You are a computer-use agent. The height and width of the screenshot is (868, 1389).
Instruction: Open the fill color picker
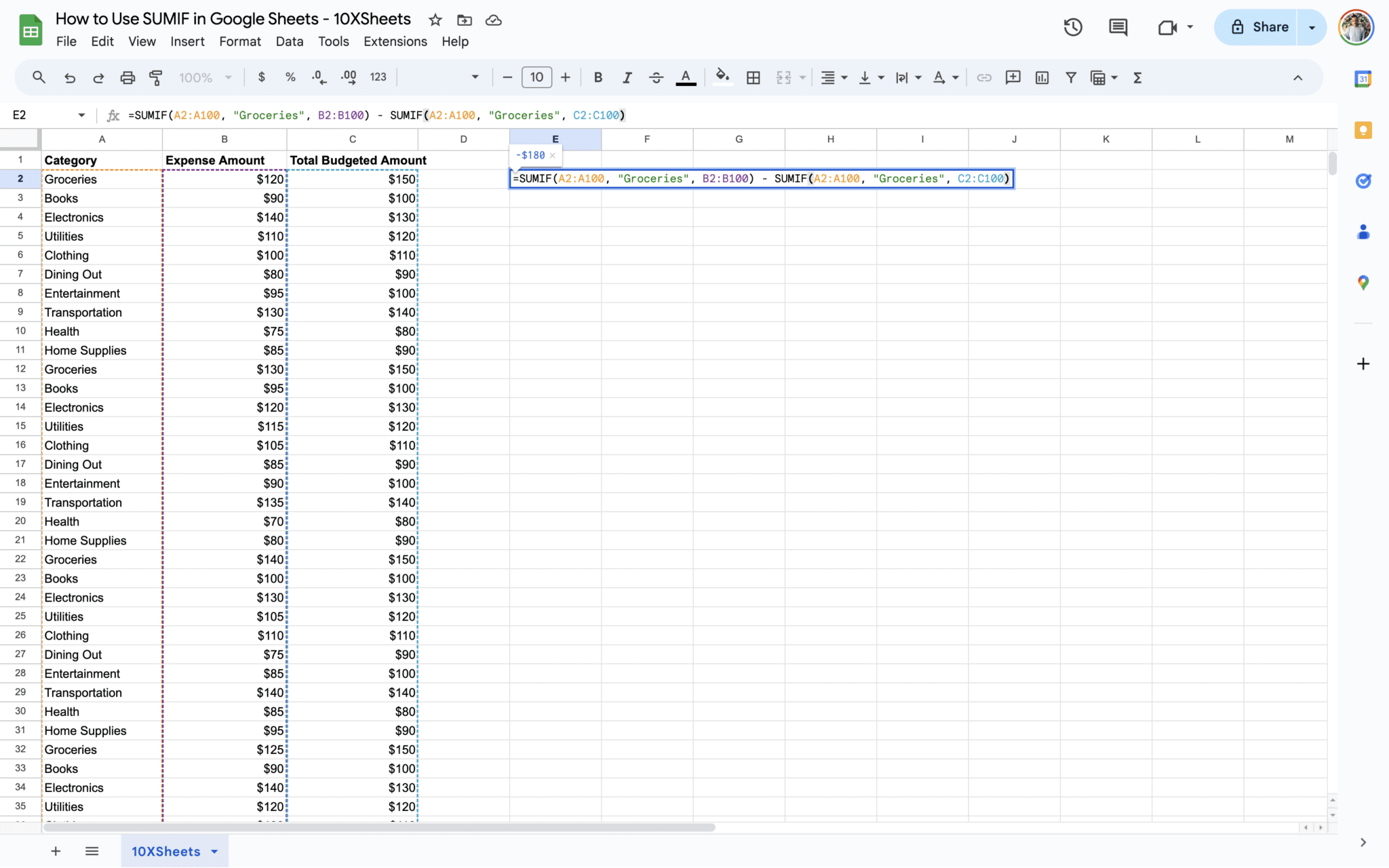[x=722, y=77]
